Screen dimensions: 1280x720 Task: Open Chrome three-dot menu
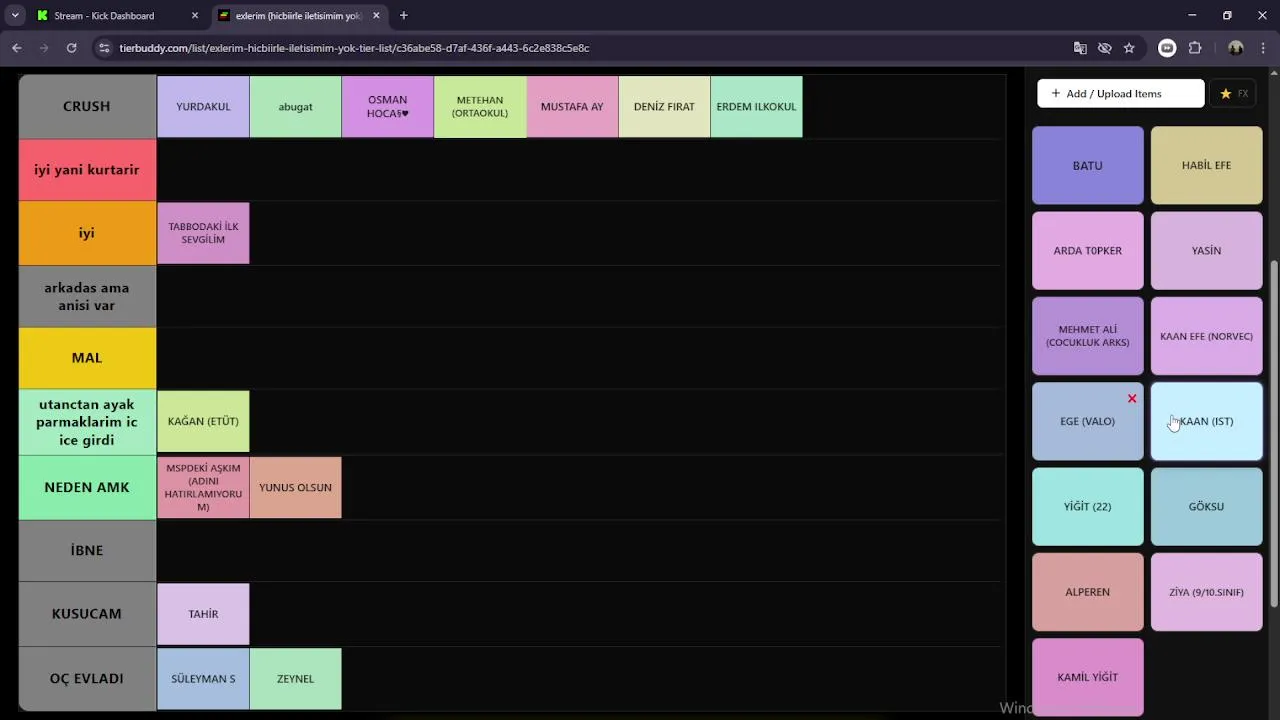coord(1264,48)
